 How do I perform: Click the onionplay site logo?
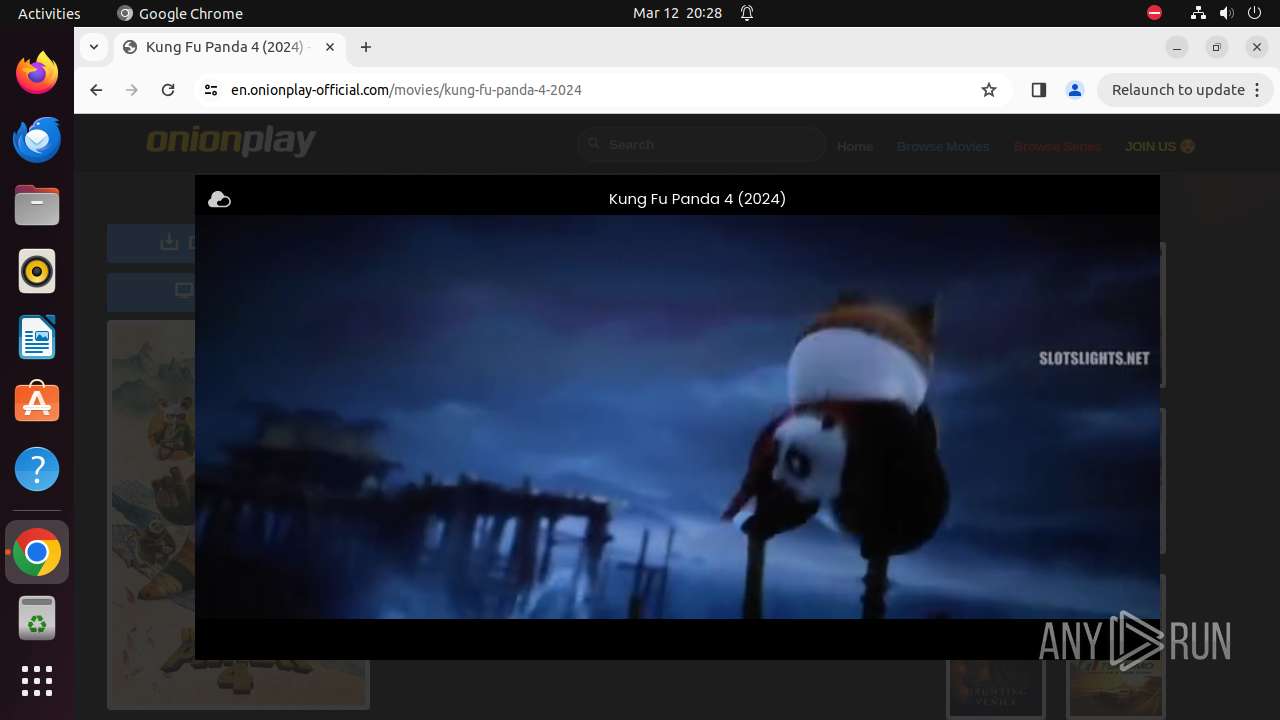231,142
